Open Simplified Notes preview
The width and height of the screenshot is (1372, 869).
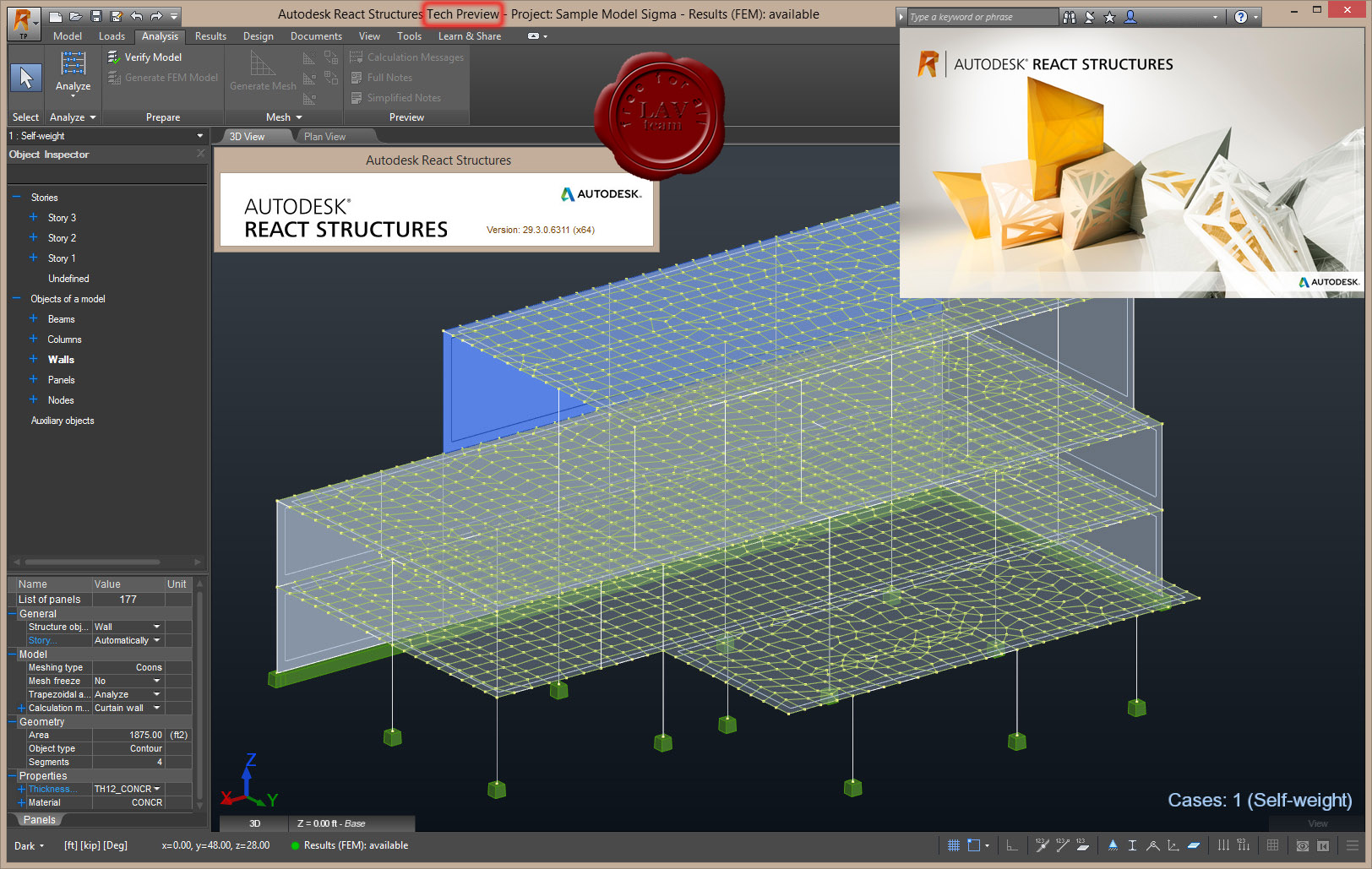coord(395,98)
